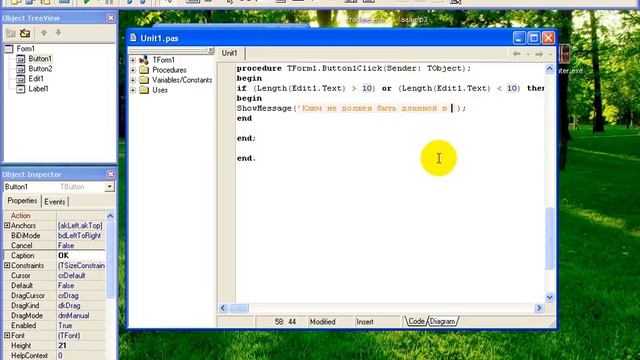Click the Procedures folder icon in code explorer
640x360 pixels.
click(144, 70)
